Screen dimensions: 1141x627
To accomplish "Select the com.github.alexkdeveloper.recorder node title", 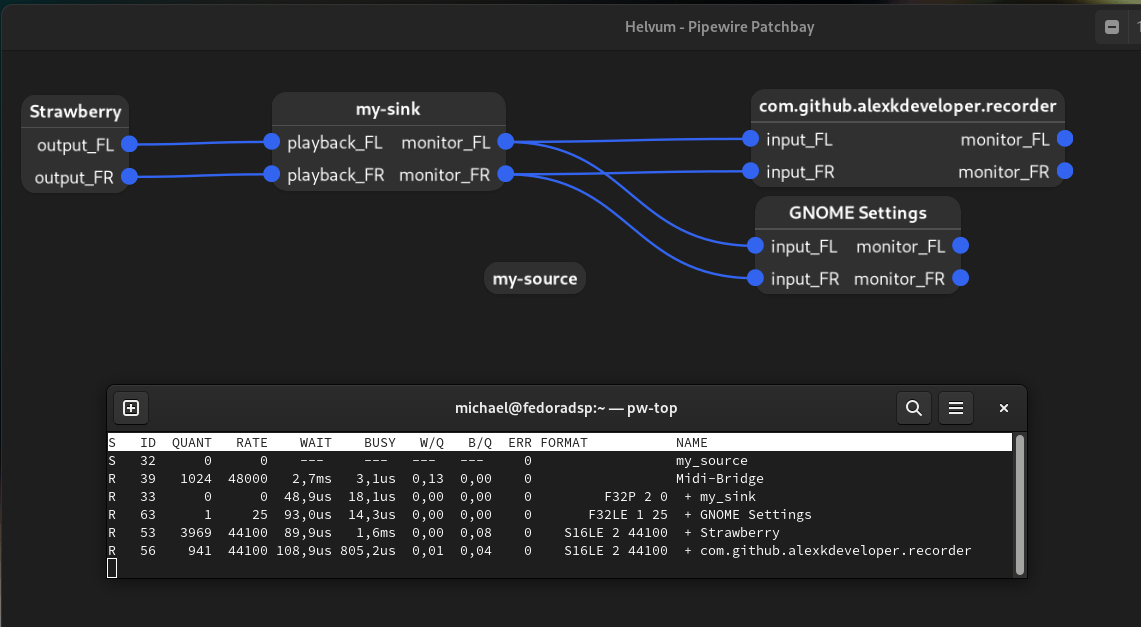I will coord(907,106).
